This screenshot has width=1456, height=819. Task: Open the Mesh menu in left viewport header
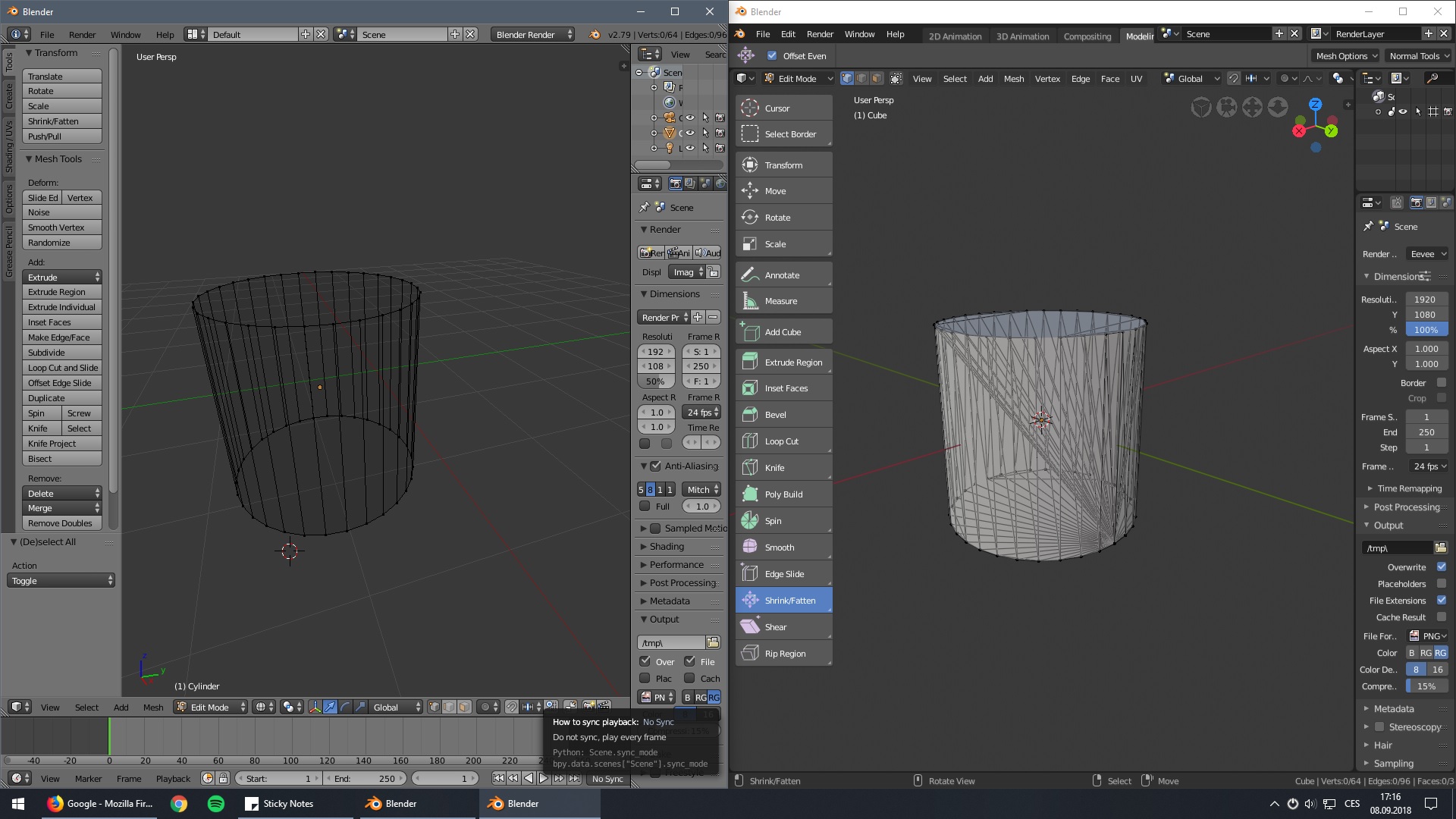click(x=153, y=708)
